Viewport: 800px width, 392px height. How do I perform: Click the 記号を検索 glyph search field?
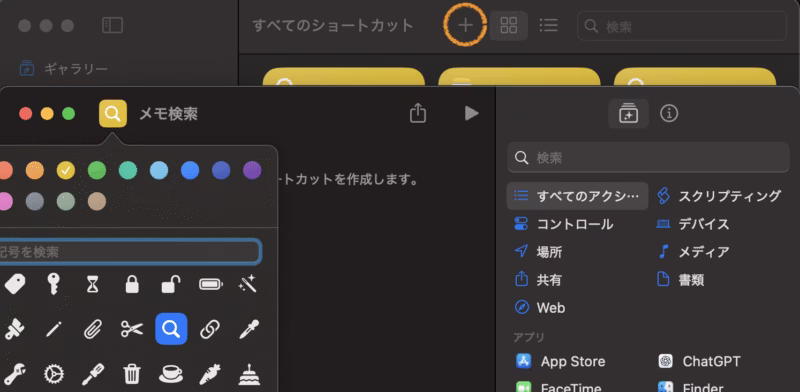129,251
